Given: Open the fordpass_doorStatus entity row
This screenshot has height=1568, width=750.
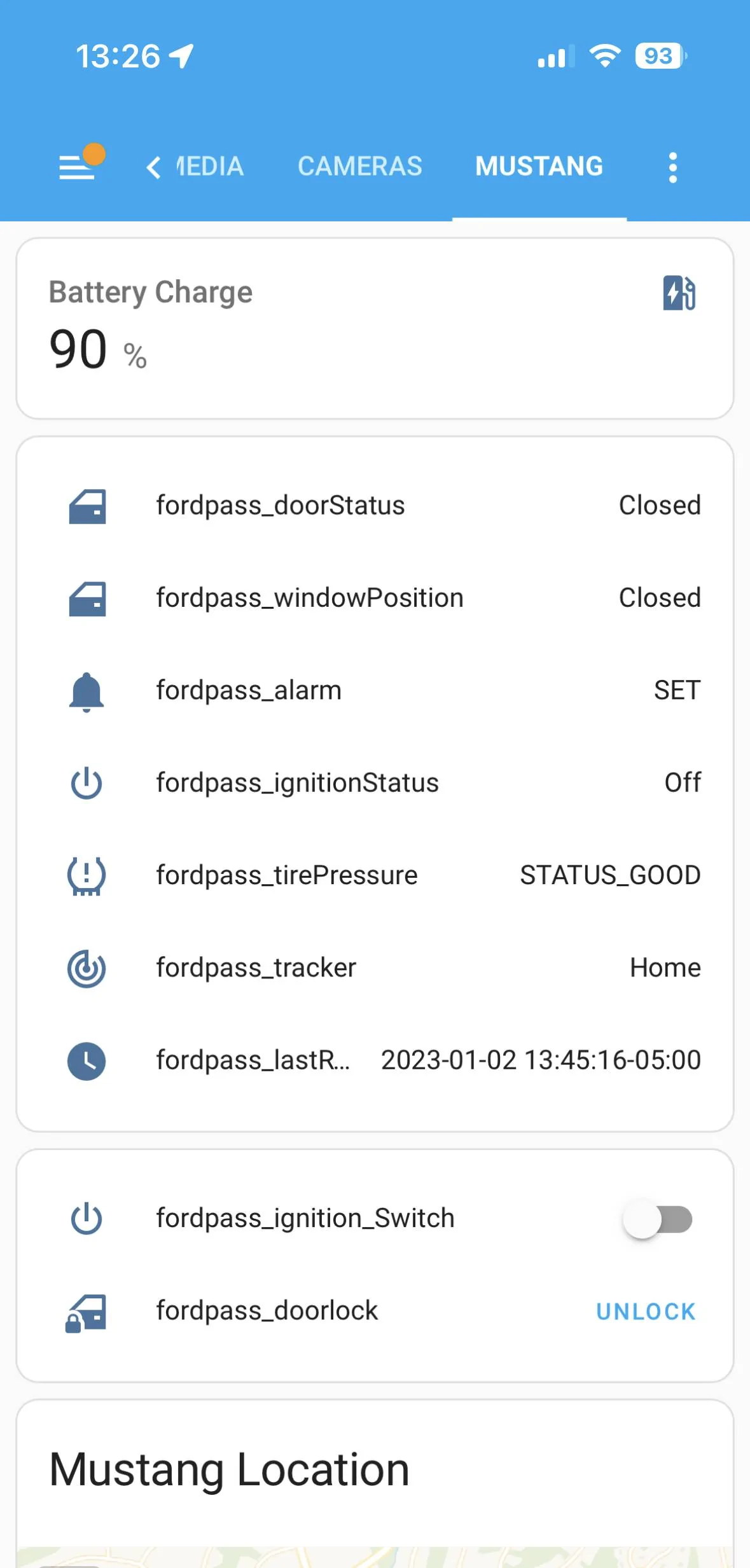Looking at the screenshot, I should (x=375, y=506).
